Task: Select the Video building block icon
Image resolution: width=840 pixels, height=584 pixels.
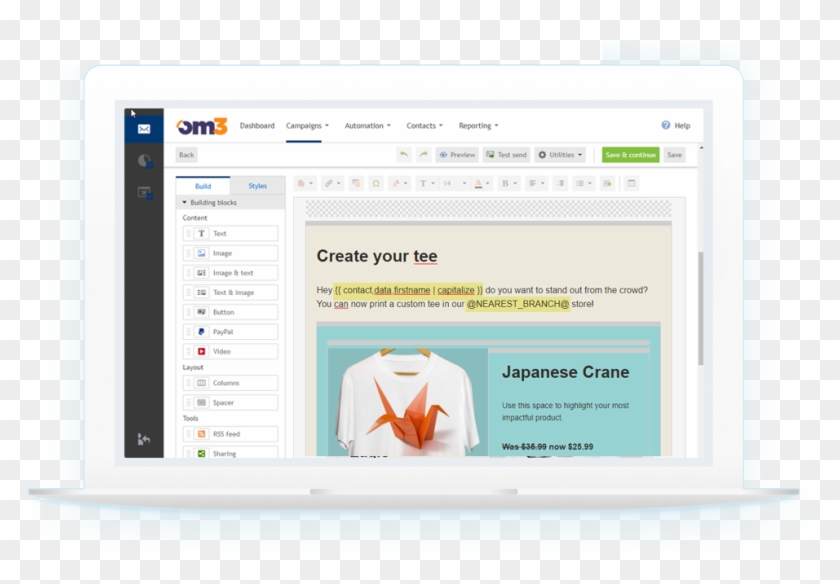Action: pos(201,349)
